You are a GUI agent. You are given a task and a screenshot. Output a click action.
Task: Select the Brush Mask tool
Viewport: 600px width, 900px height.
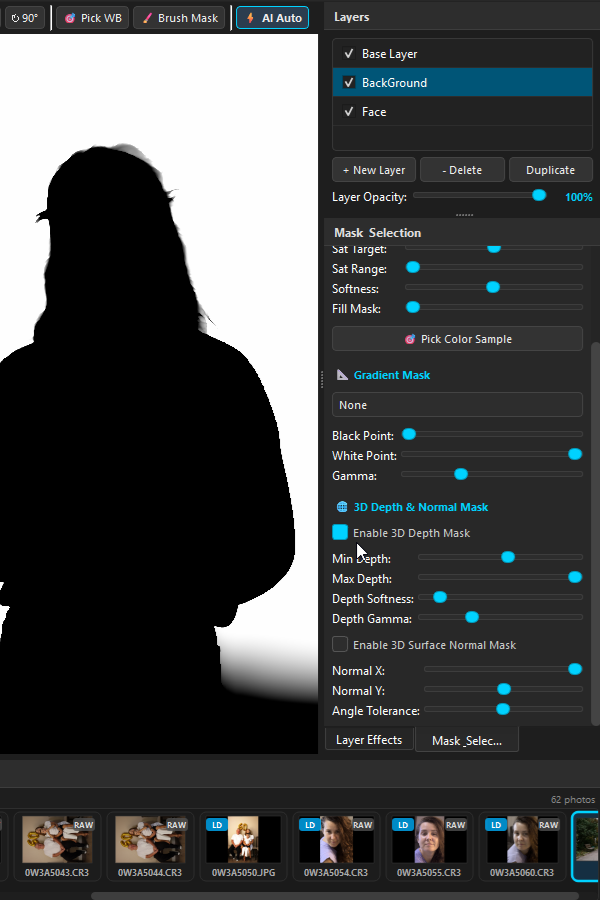(179, 18)
